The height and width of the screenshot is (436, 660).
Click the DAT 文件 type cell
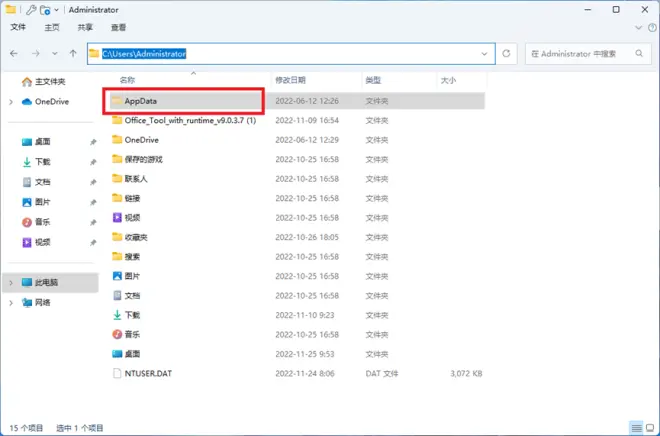coord(381,373)
